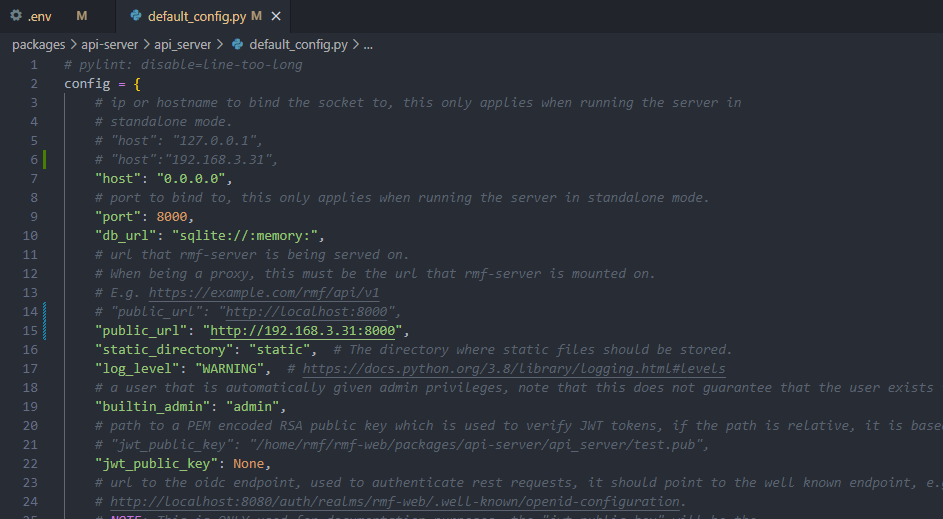Open the https://example.com/rmf/api/v1 link
Image resolution: width=943 pixels, height=519 pixels.
click(264, 293)
